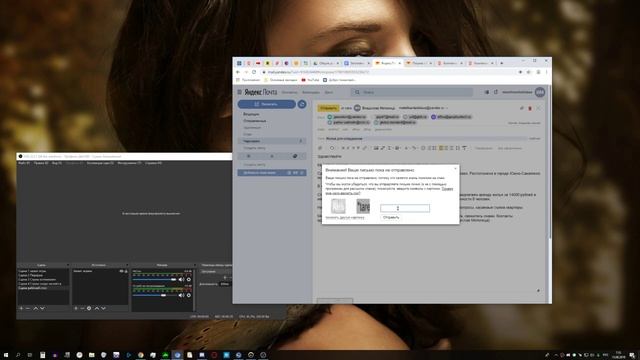Refresh the mailbox with the round button
Viewport: 640px width, 360px height.
click(x=302, y=104)
